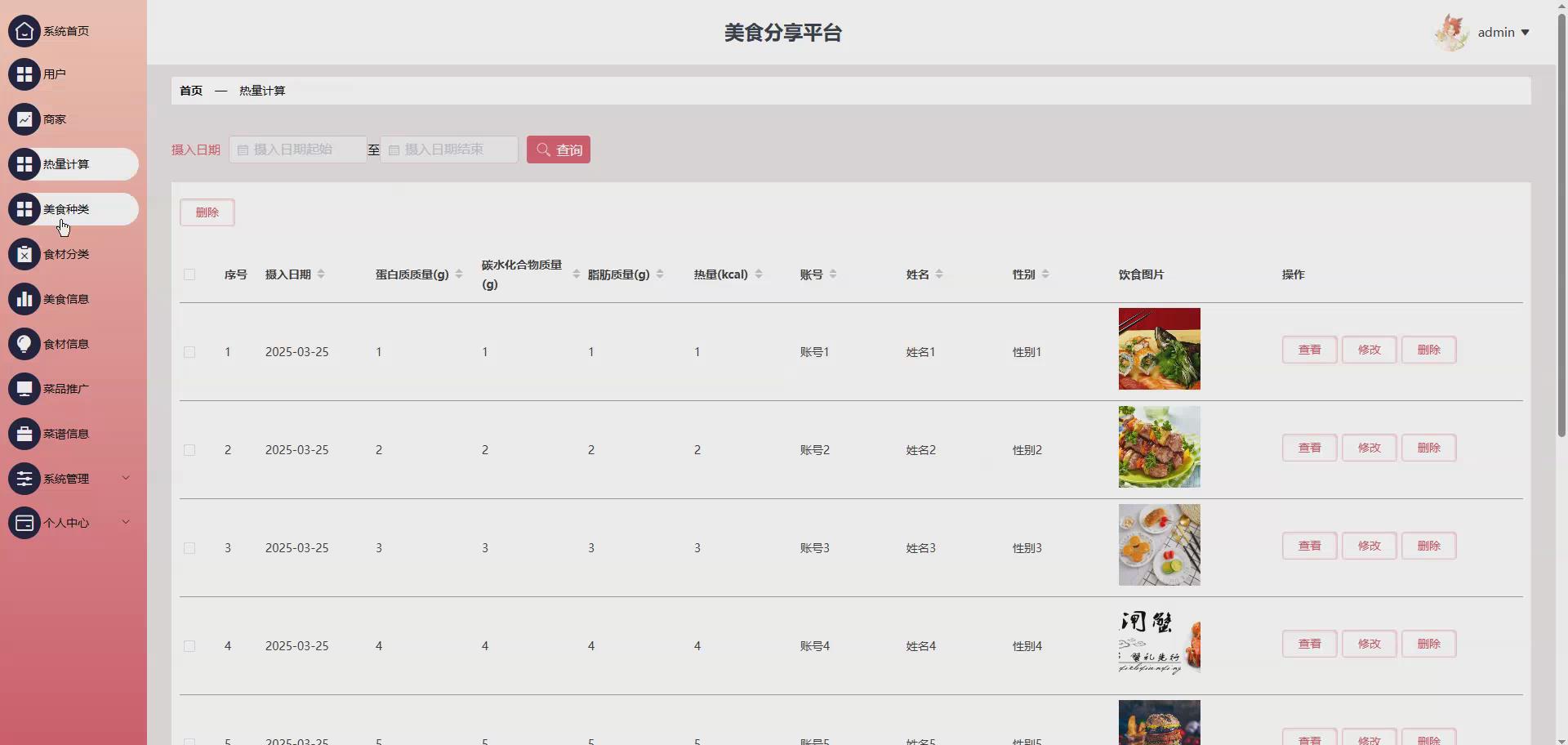This screenshot has height=745, width=1568.
Task: Sort by 蛋白质质量(g) column arrows
Action: pos(459,274)
